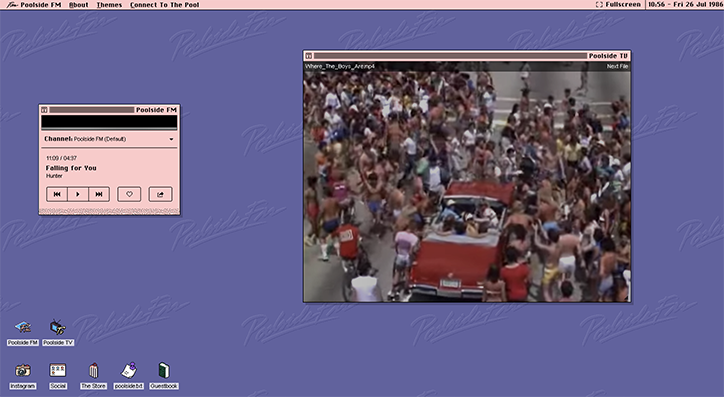This screenshot has width=724, height=397.
Task: Click the artist name Hunter
Action: [x=54, y=176]
